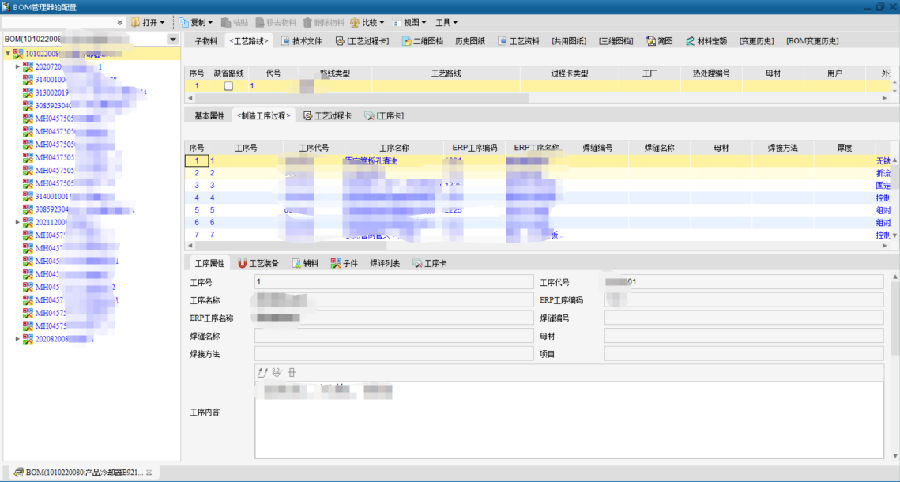The height and width of the screenshot is (482, 900).
Task: Select the <工艺路线> tab
Action: [249, 41]
